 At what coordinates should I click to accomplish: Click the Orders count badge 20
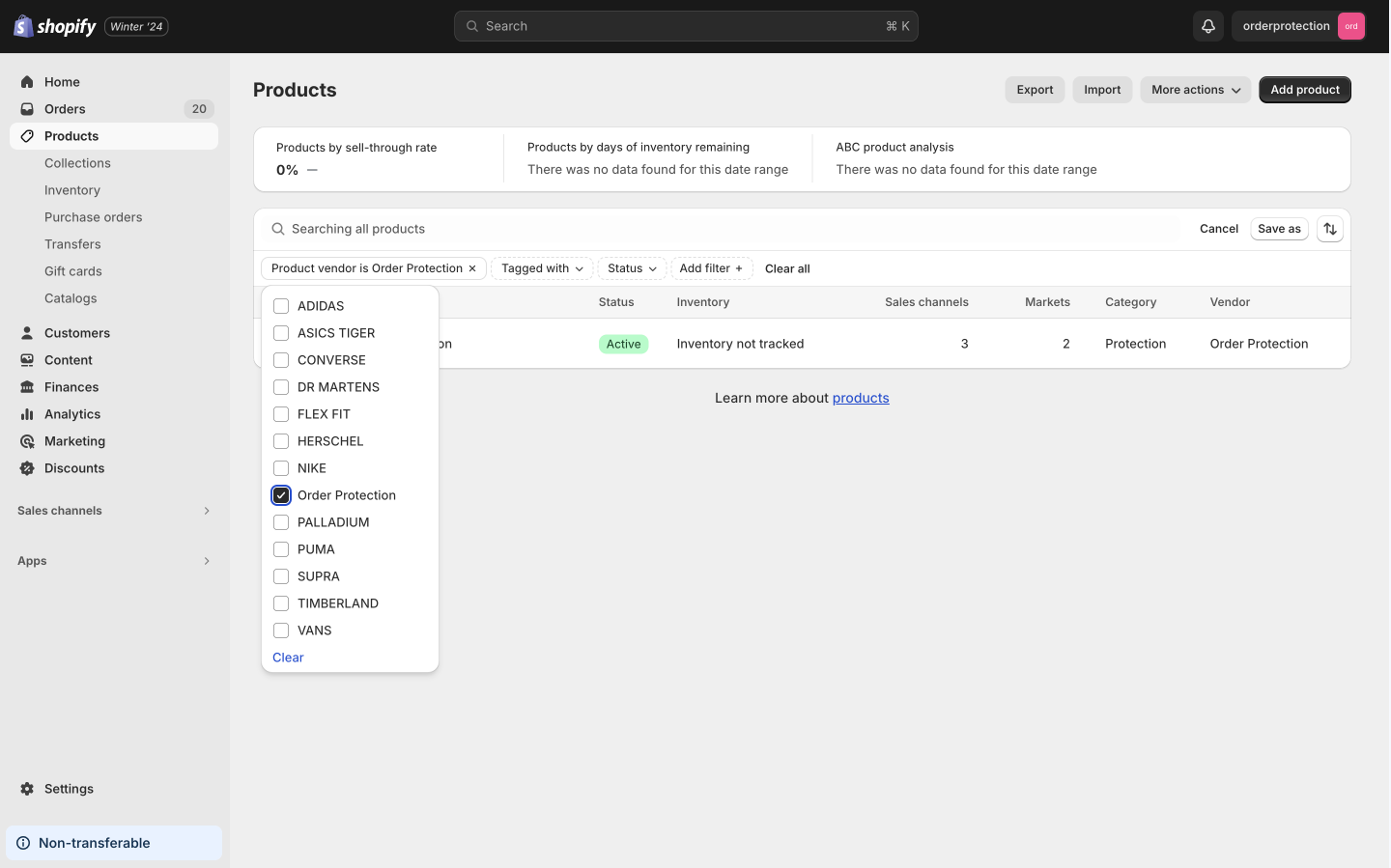(199, 109)
